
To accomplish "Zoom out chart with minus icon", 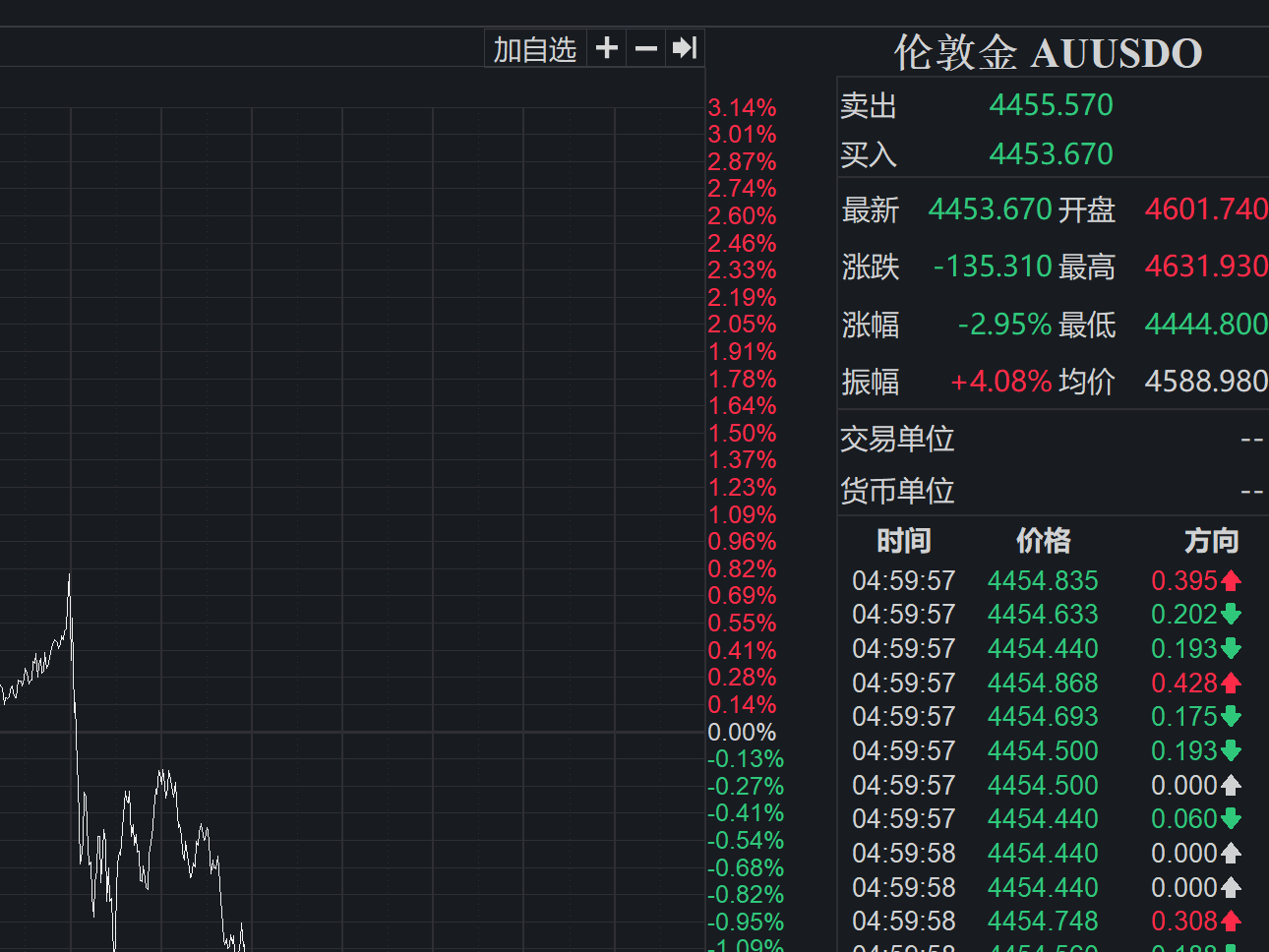I will pyautogui.click(x=645, y=48).
